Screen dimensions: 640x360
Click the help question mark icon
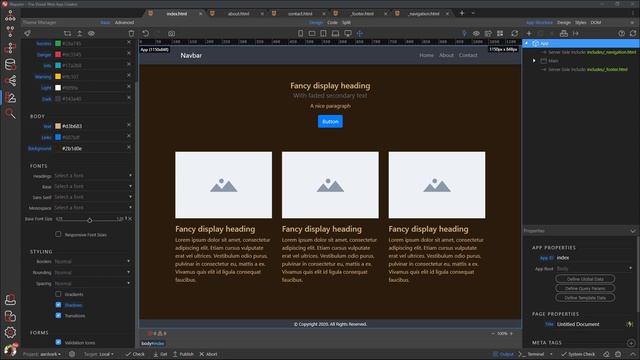(x=621, y=33)
